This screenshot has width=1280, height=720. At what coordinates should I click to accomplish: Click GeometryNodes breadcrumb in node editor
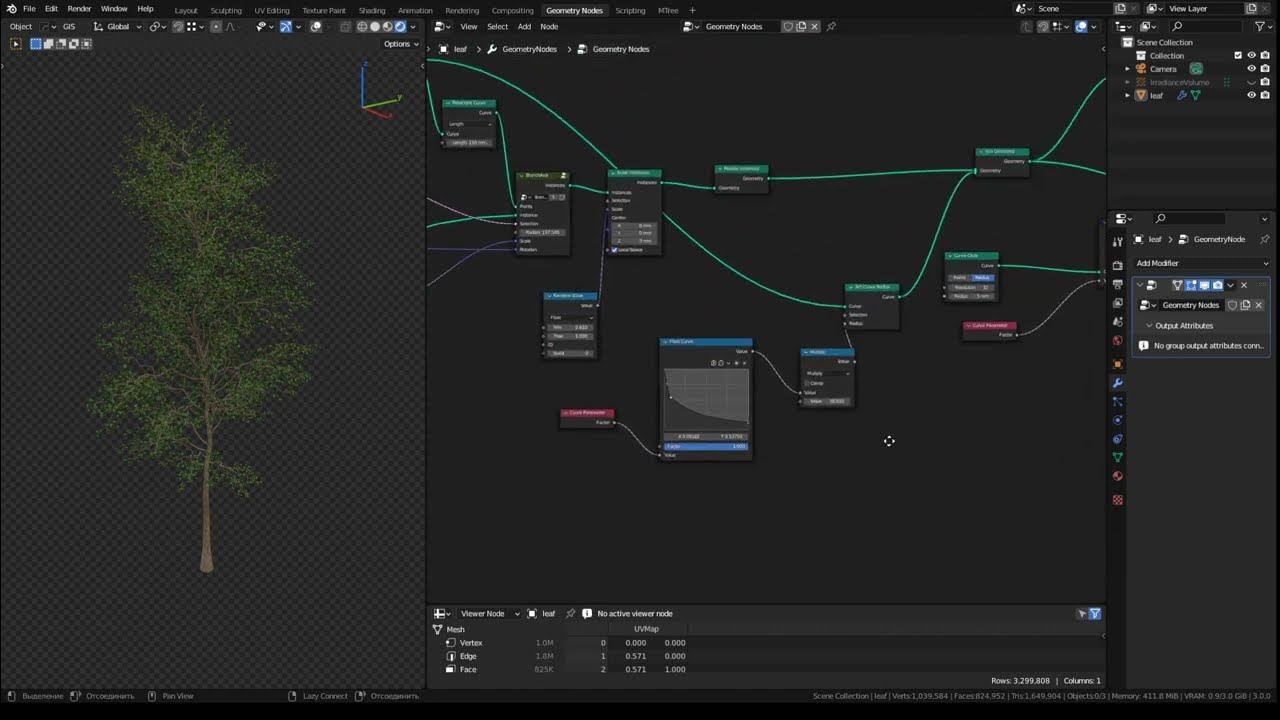point(529,49)
